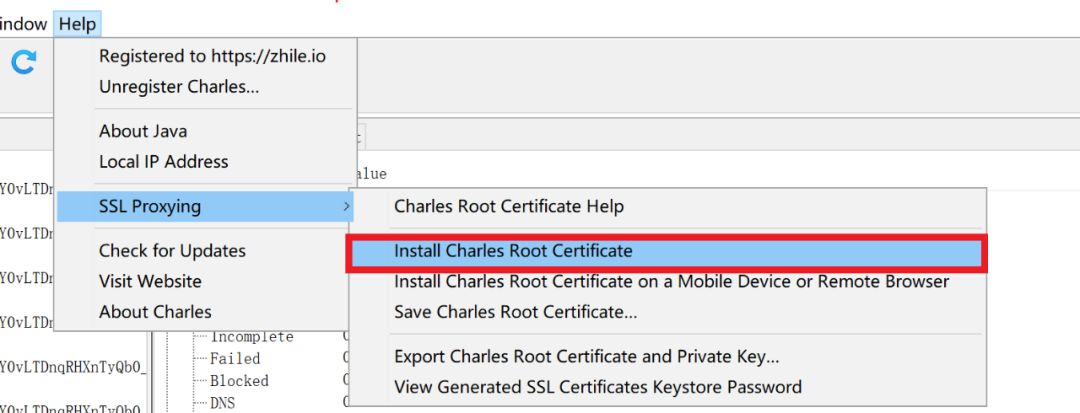Expand the SSL Proxying submenu

pos(205,206)
